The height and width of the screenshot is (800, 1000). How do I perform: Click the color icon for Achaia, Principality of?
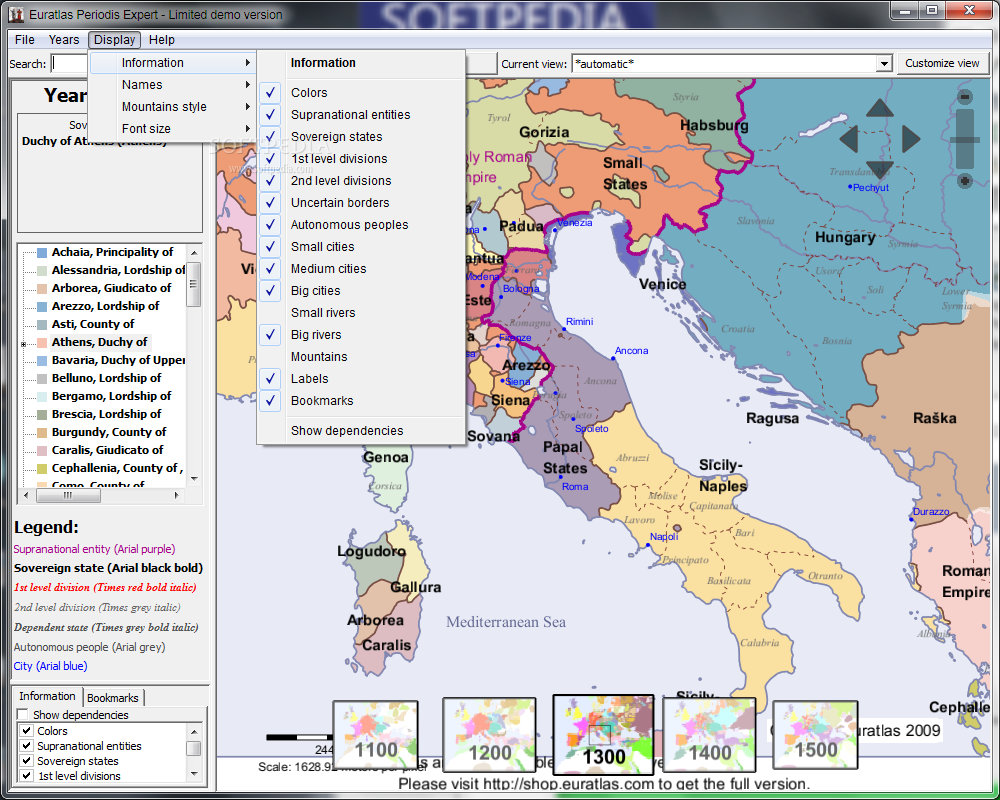[42, 253]
